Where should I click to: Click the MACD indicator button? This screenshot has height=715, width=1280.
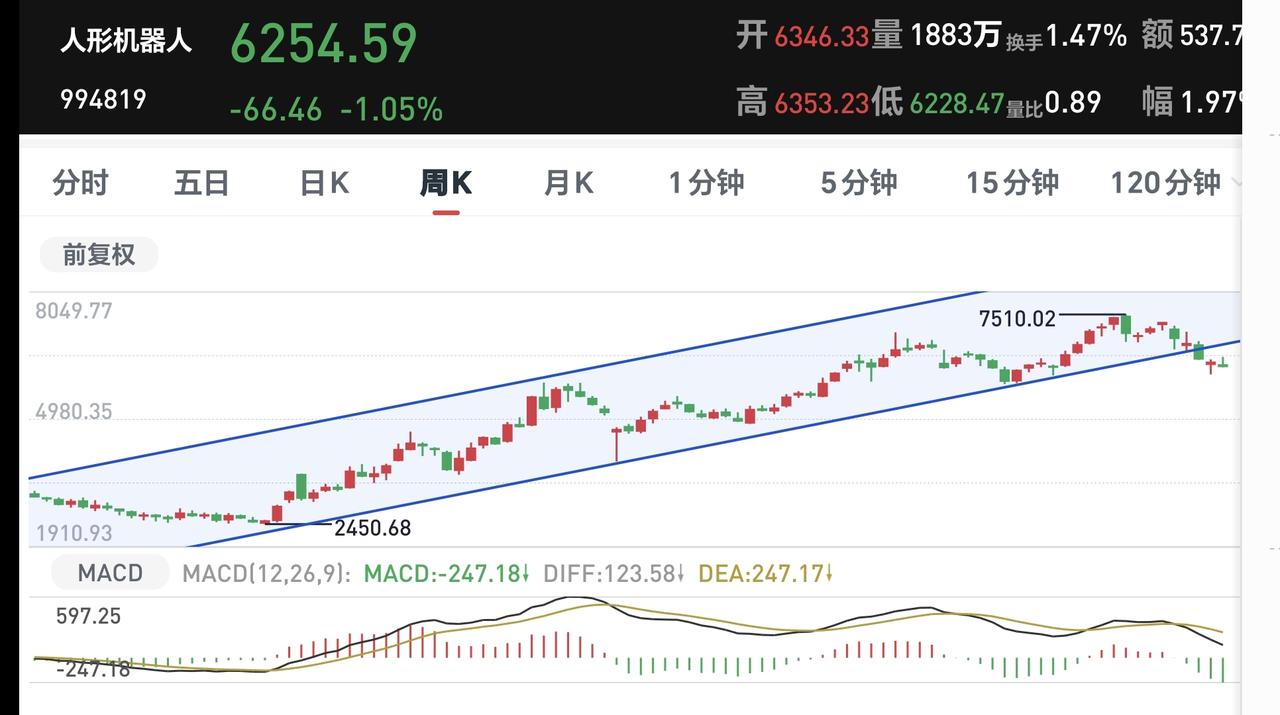click(111, 573)
